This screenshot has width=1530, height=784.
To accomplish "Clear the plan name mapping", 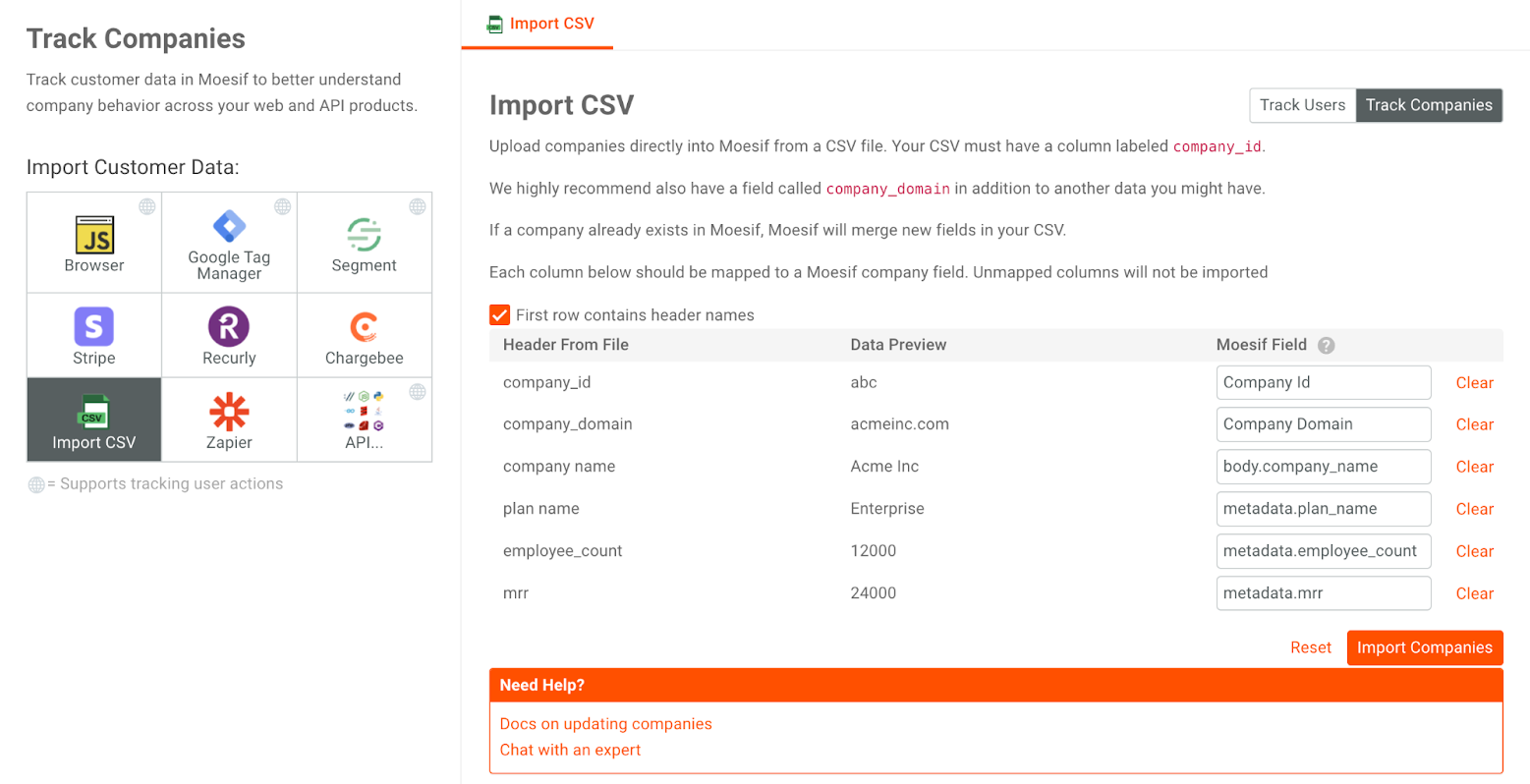I will coord(1474,509).
